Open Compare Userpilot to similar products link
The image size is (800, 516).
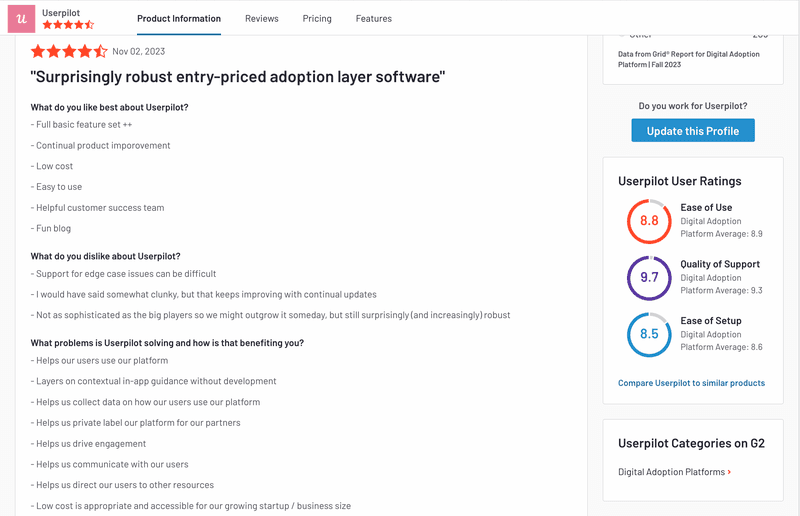691,383
